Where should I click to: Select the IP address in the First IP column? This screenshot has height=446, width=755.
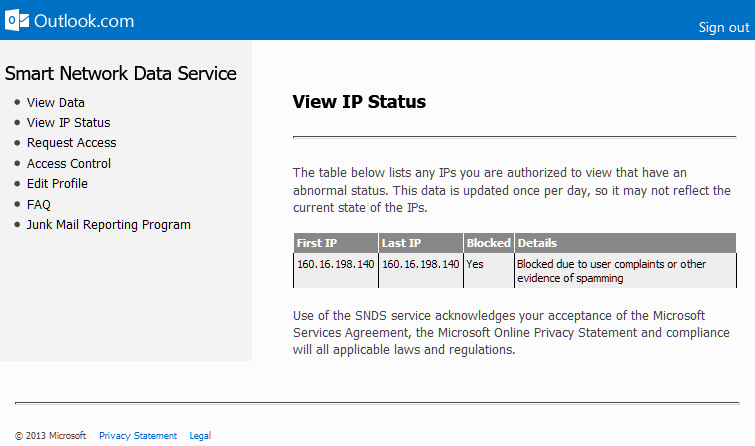point(336,264)
